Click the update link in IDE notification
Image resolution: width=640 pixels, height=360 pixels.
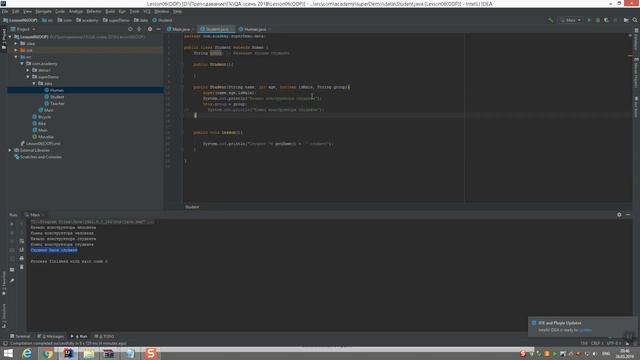pyautogui.click(x=585, y=330)
